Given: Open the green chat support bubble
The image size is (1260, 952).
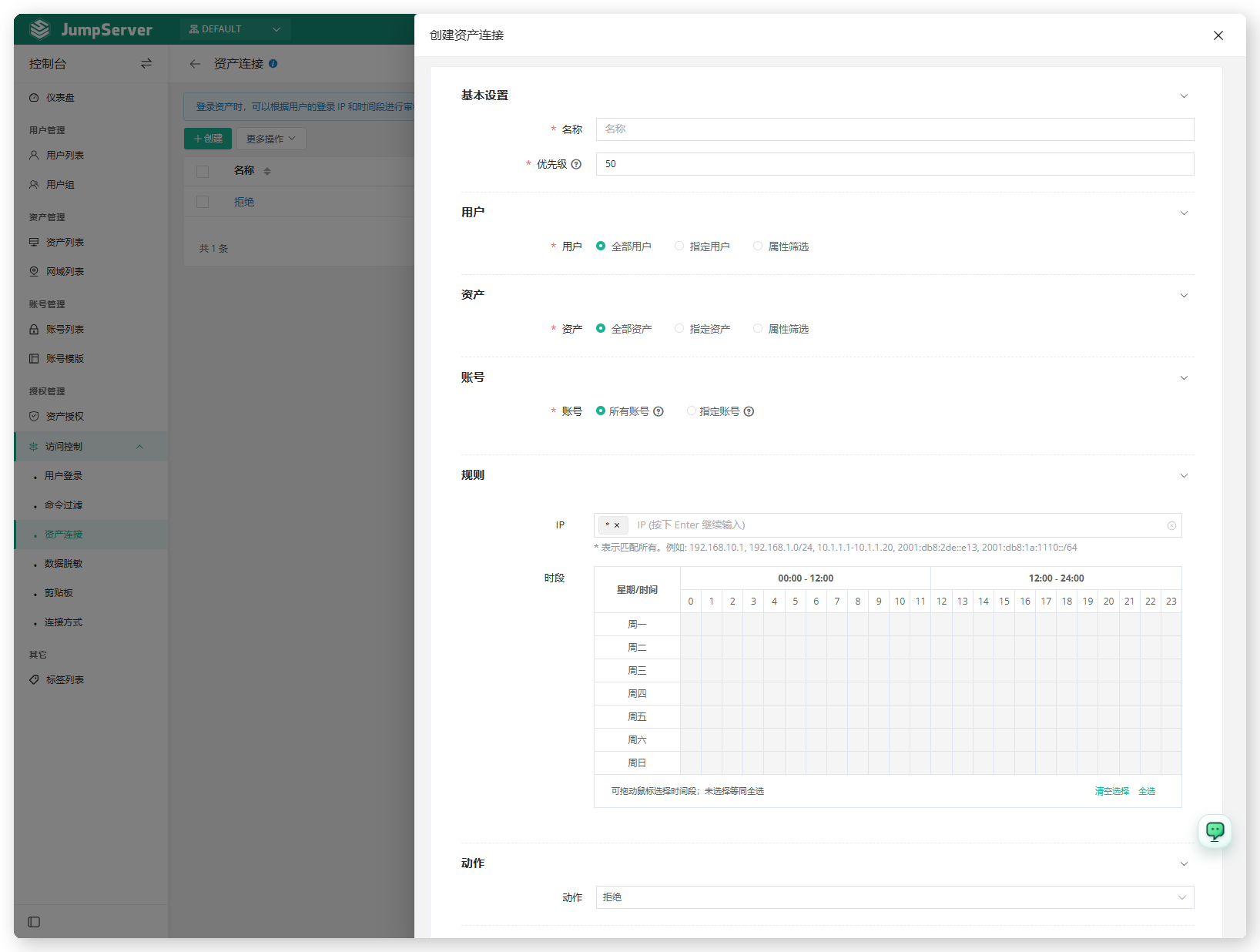Looking at the screenshot, I should (x=1215, y=831).
